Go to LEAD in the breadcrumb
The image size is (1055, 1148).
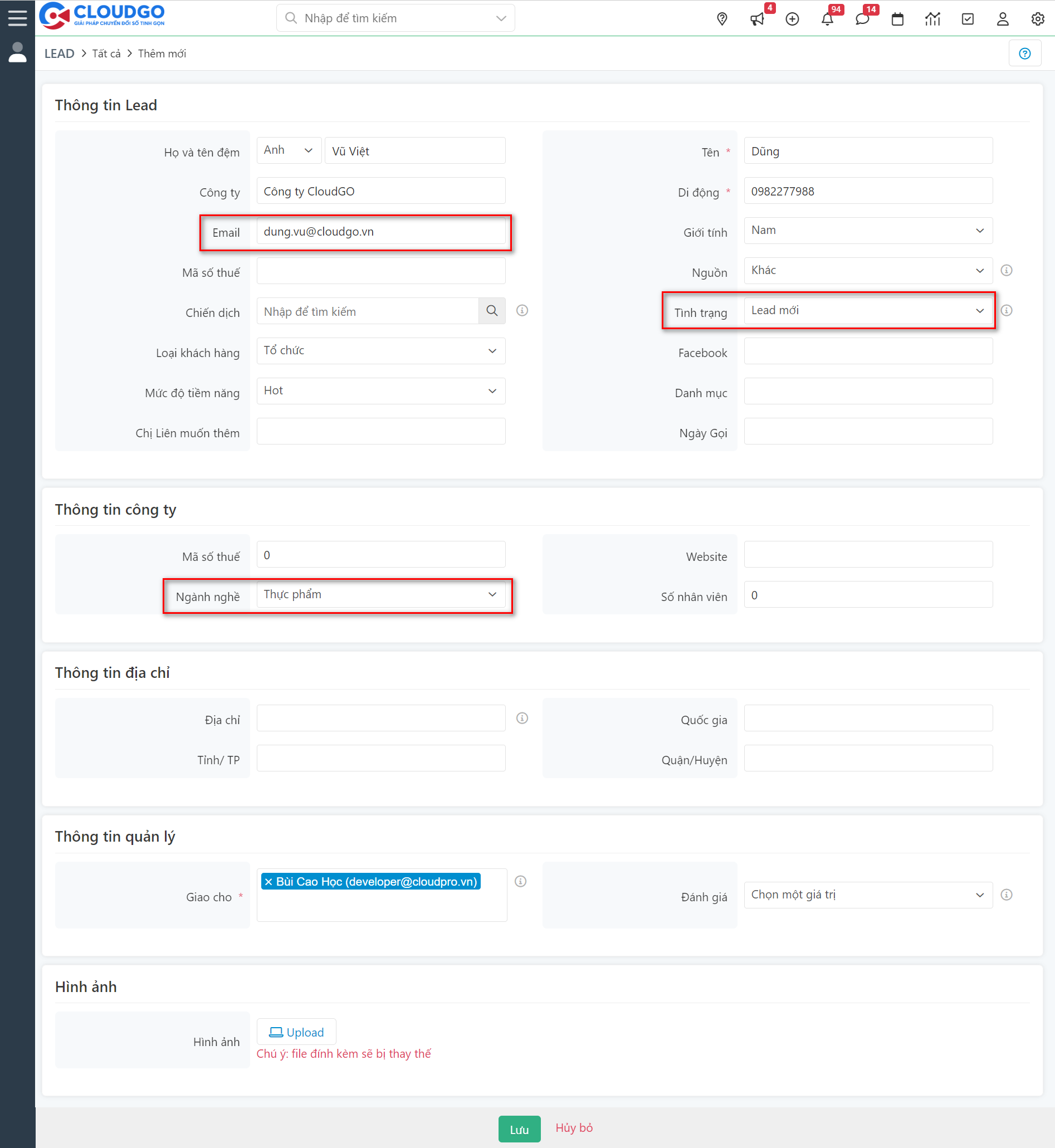[60, 53]
